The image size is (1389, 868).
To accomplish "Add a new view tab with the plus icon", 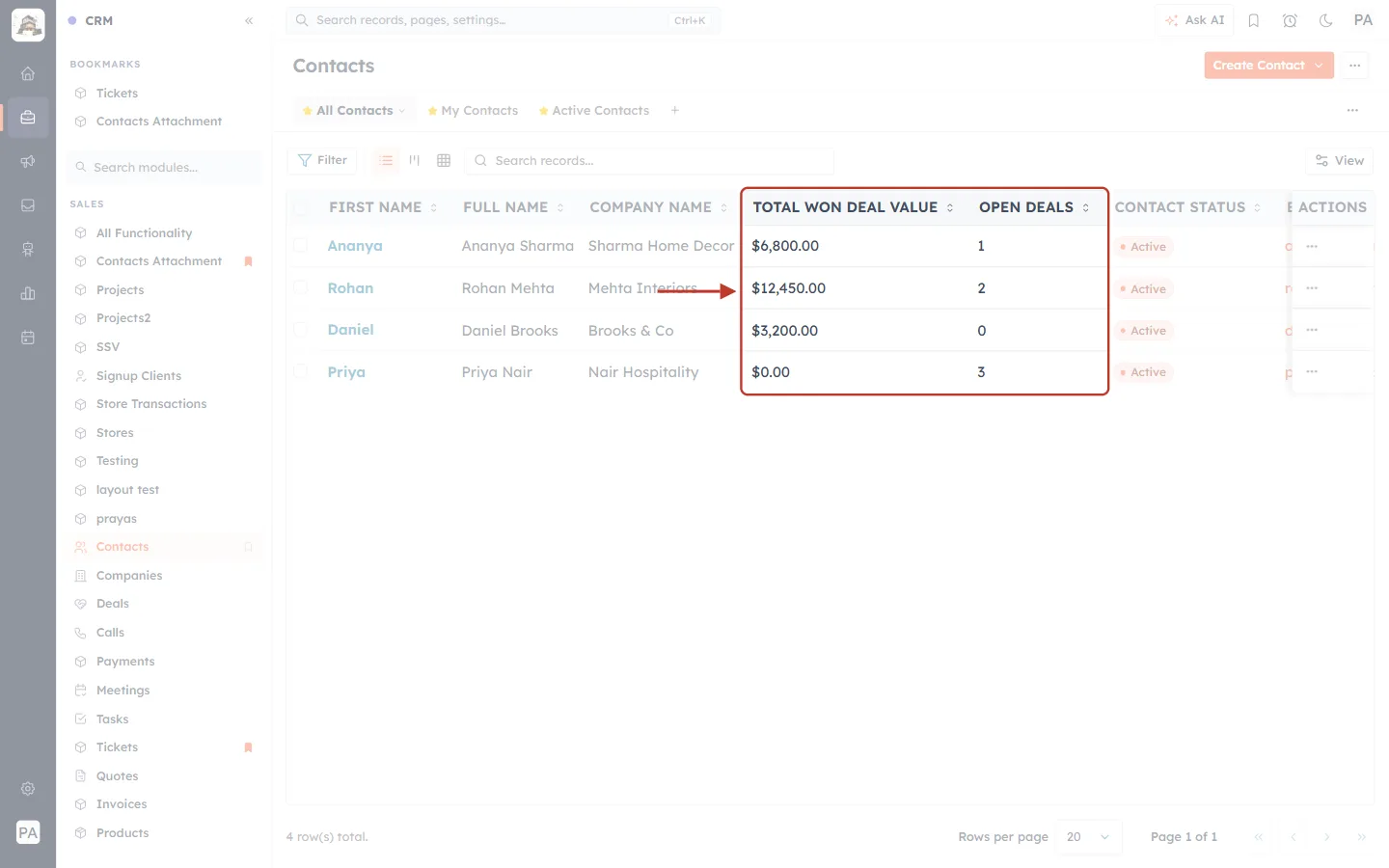I will 675,111.
